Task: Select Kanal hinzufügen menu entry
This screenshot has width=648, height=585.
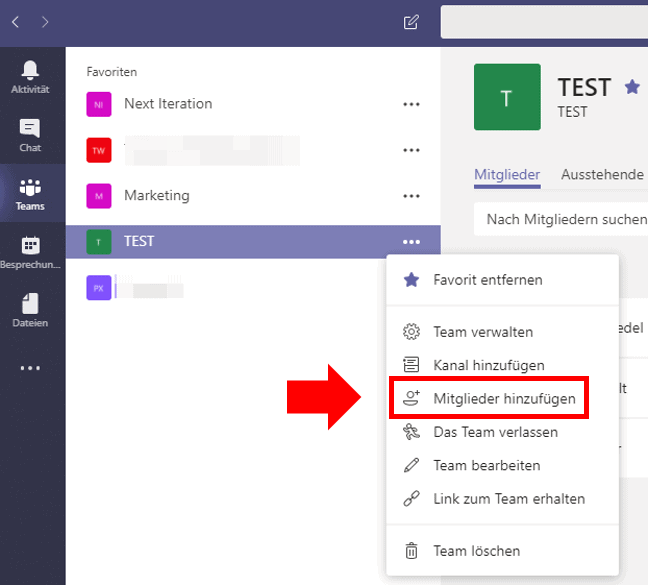Action: pyautogui.click(x=488, y=366)
